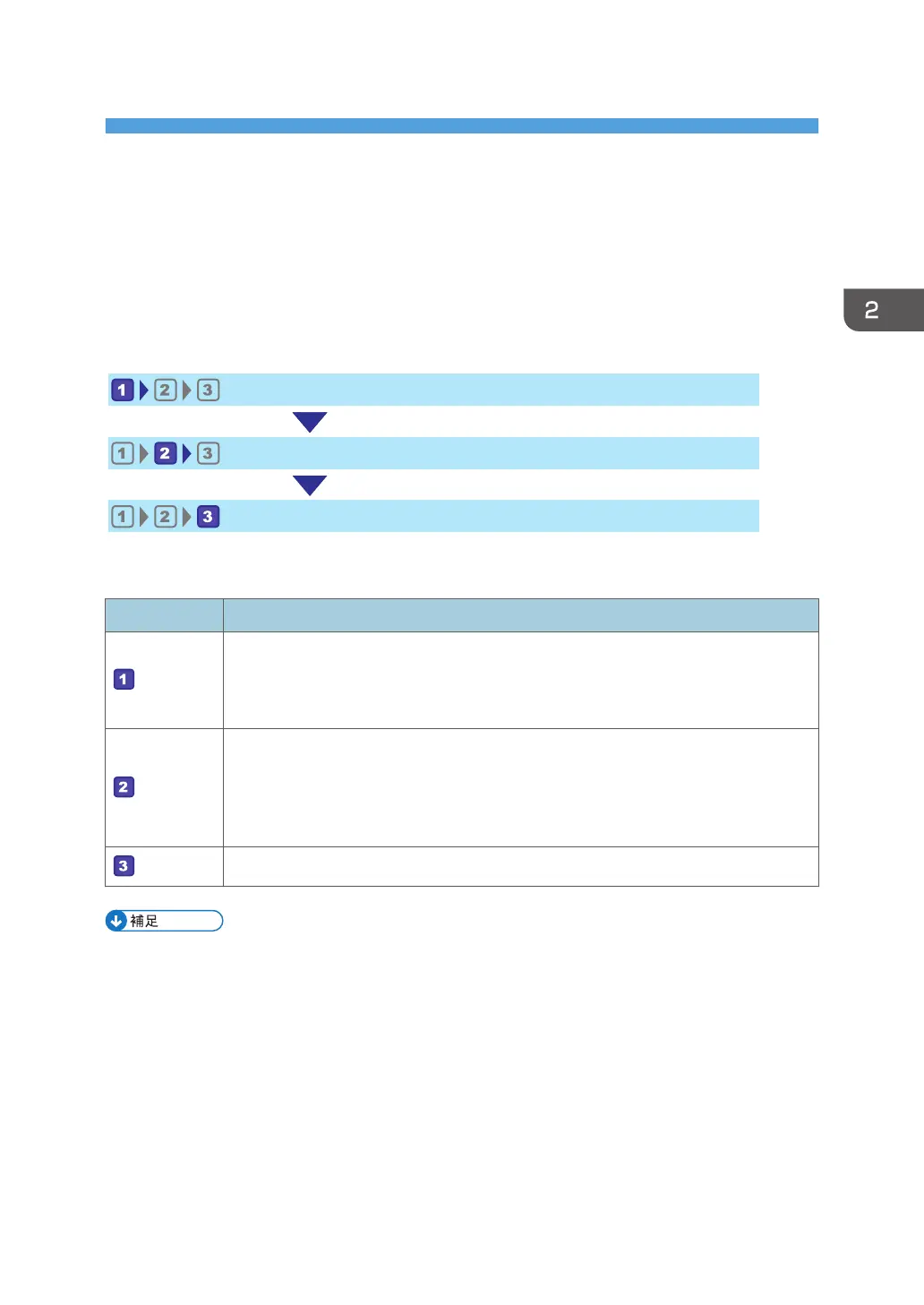The height and width of the screenshot is (1305, 924).
Task: Click outlined step 2 icon in top flow bar
Action: [x=165, y=391]
